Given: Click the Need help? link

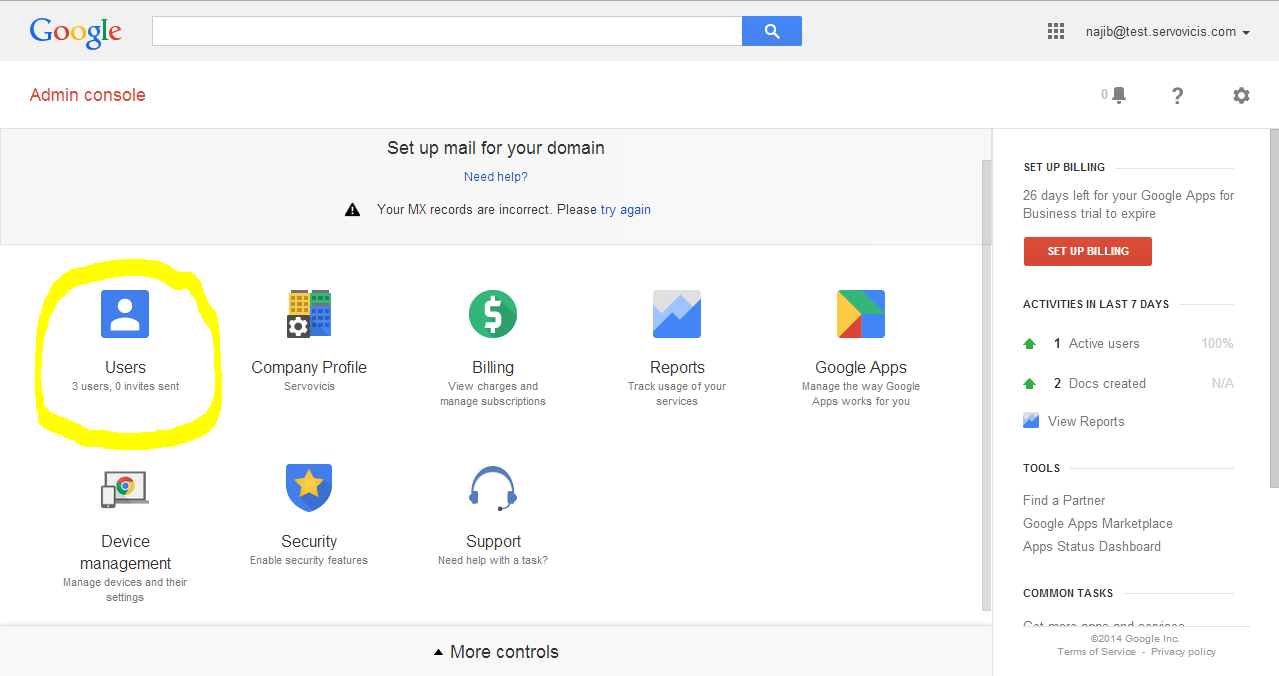Looking at the screenshot, I should pyautogui.click(x=496, y=177).
